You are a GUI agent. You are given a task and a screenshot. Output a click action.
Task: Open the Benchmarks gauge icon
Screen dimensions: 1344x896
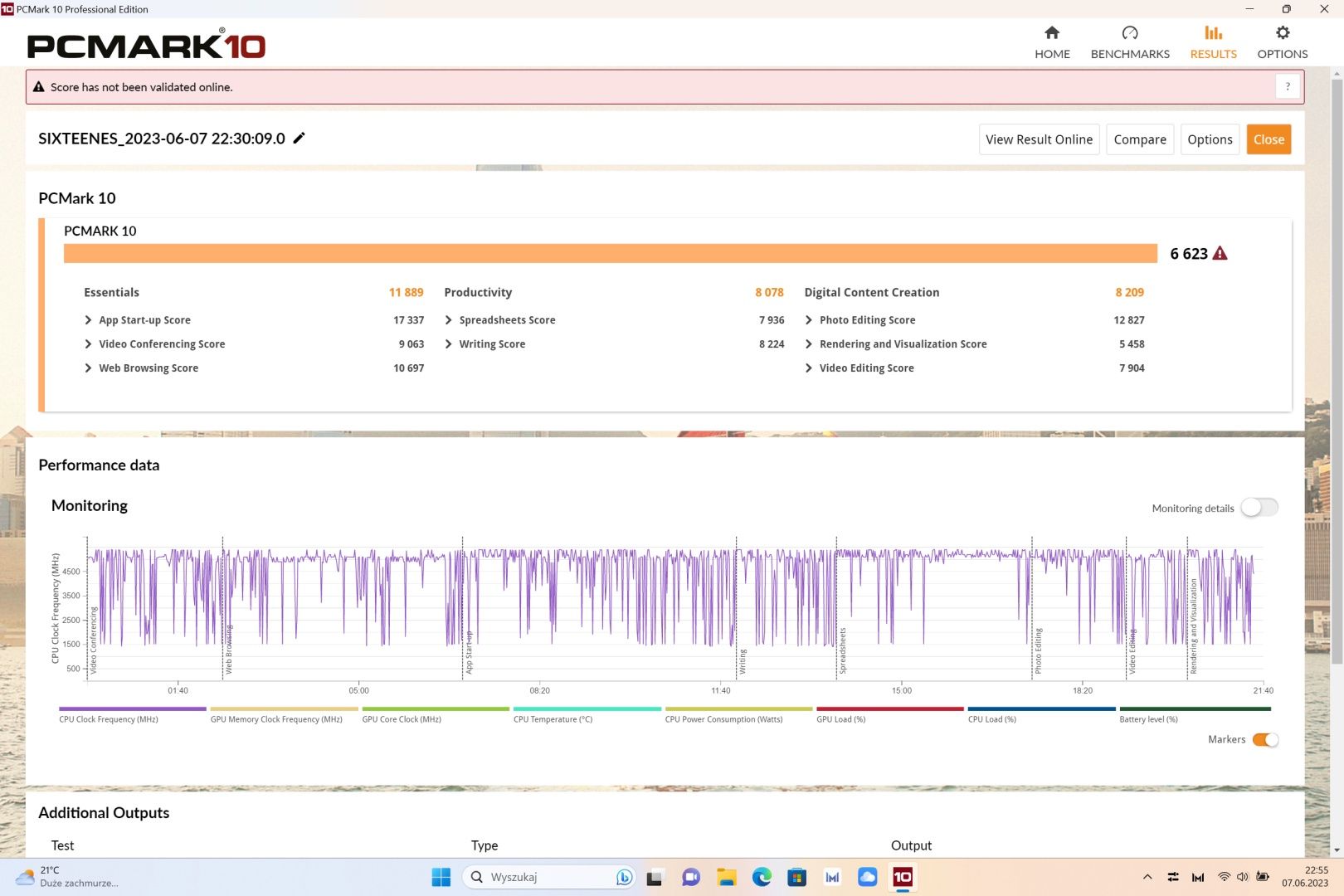1130,33
